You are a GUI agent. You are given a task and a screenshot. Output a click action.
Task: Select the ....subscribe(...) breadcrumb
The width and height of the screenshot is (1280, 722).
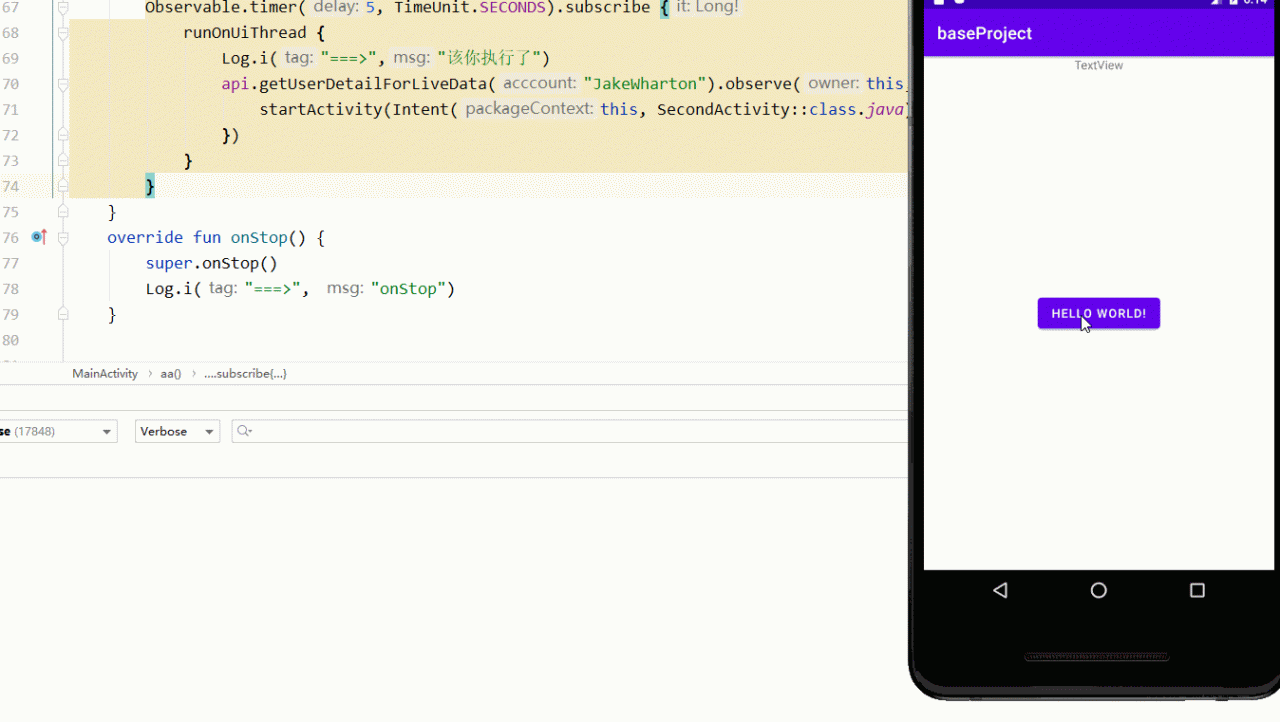click(x=245, y=373)
